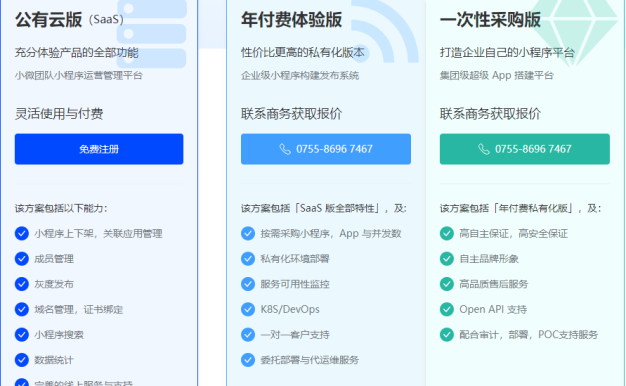Click feature text 服务可用性监控
626x386 pixels.
[x=295, y=284]
